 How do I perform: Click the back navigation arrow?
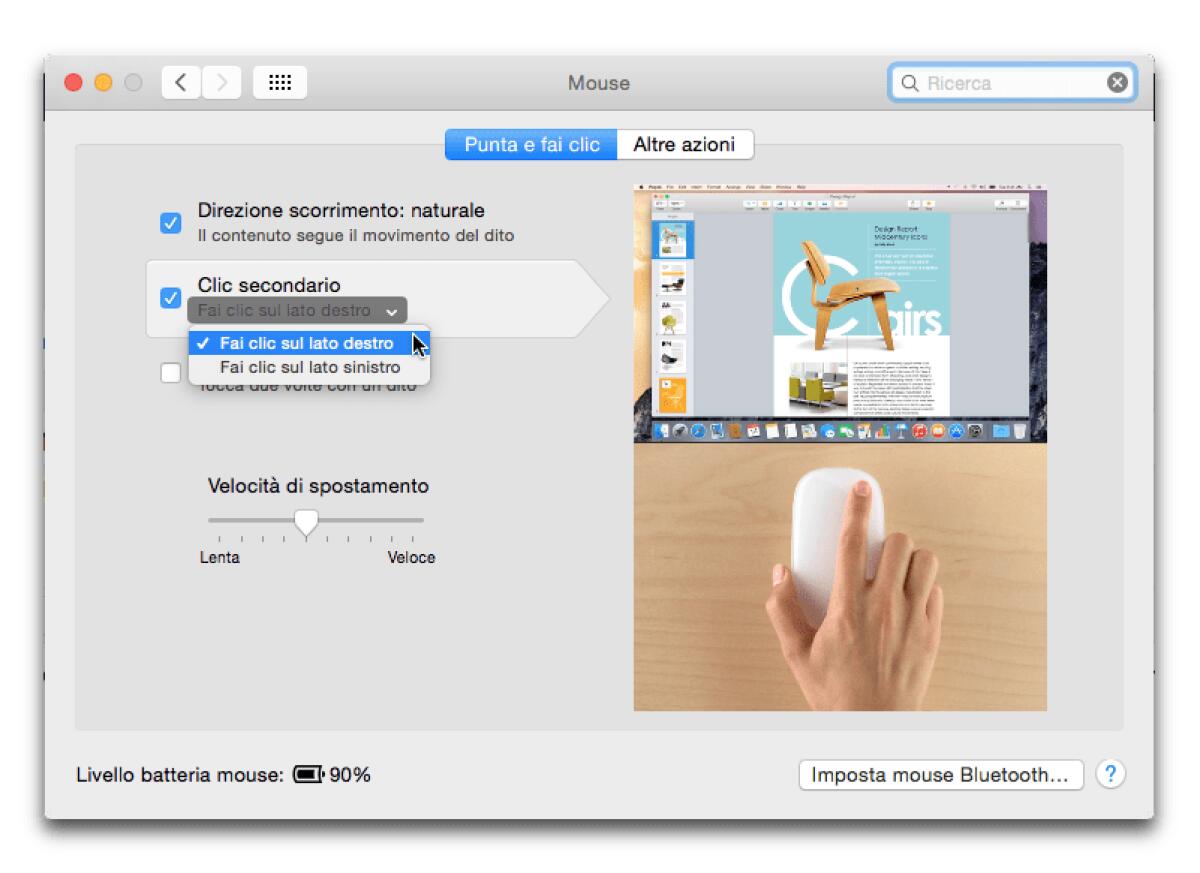180,82
